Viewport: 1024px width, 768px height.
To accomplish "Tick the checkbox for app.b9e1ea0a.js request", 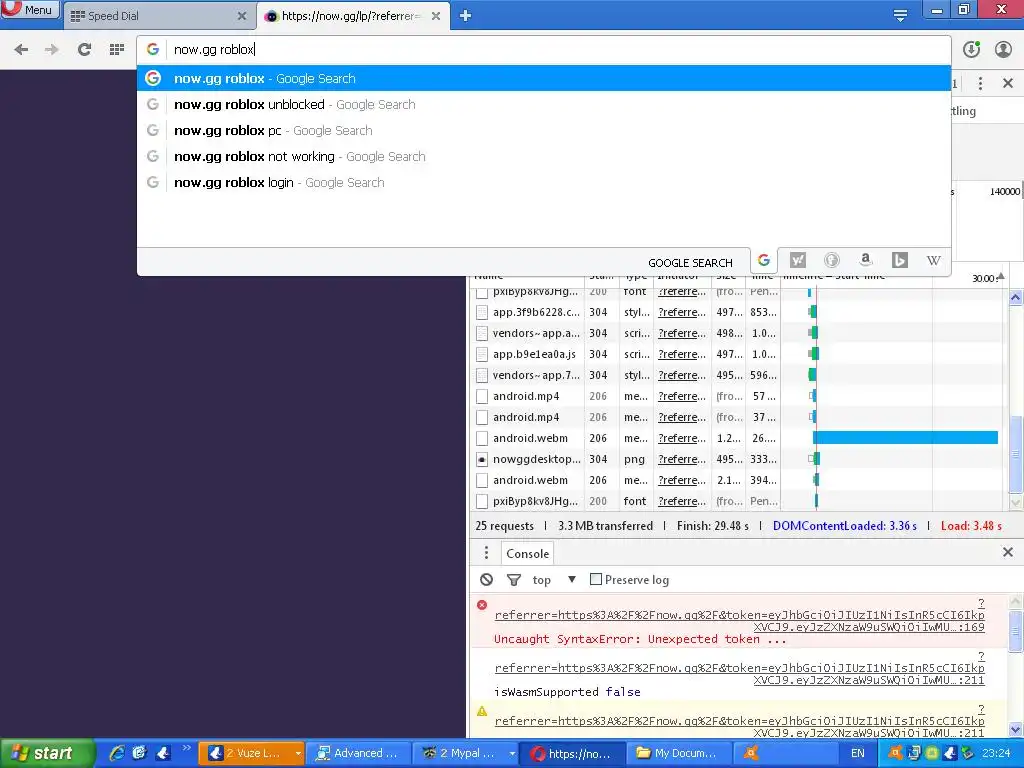I will [x=482, y=354].
